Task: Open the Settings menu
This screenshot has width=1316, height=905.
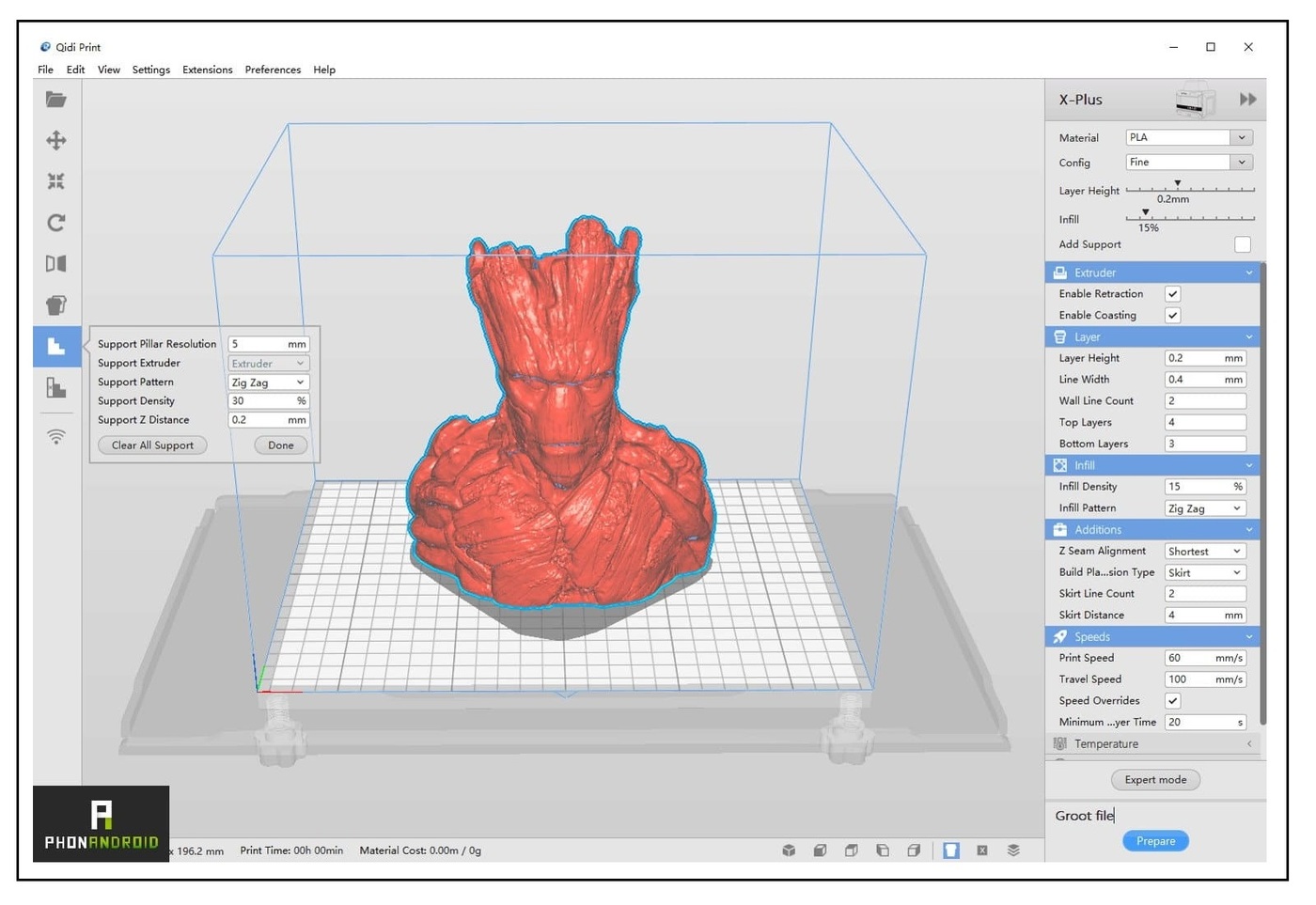Action: point(151,70)
